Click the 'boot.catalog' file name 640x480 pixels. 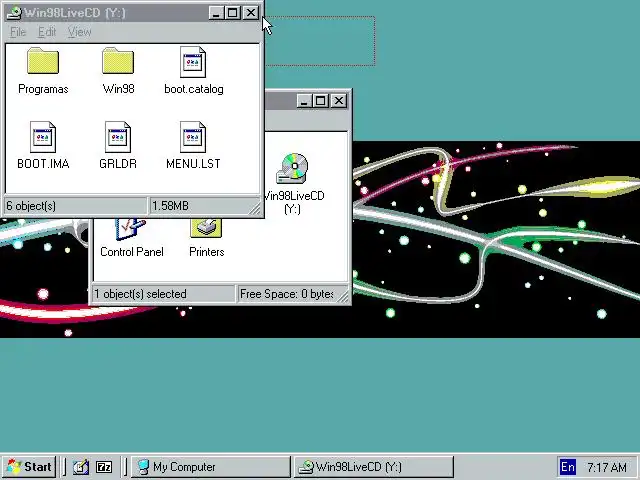[194, 89]
